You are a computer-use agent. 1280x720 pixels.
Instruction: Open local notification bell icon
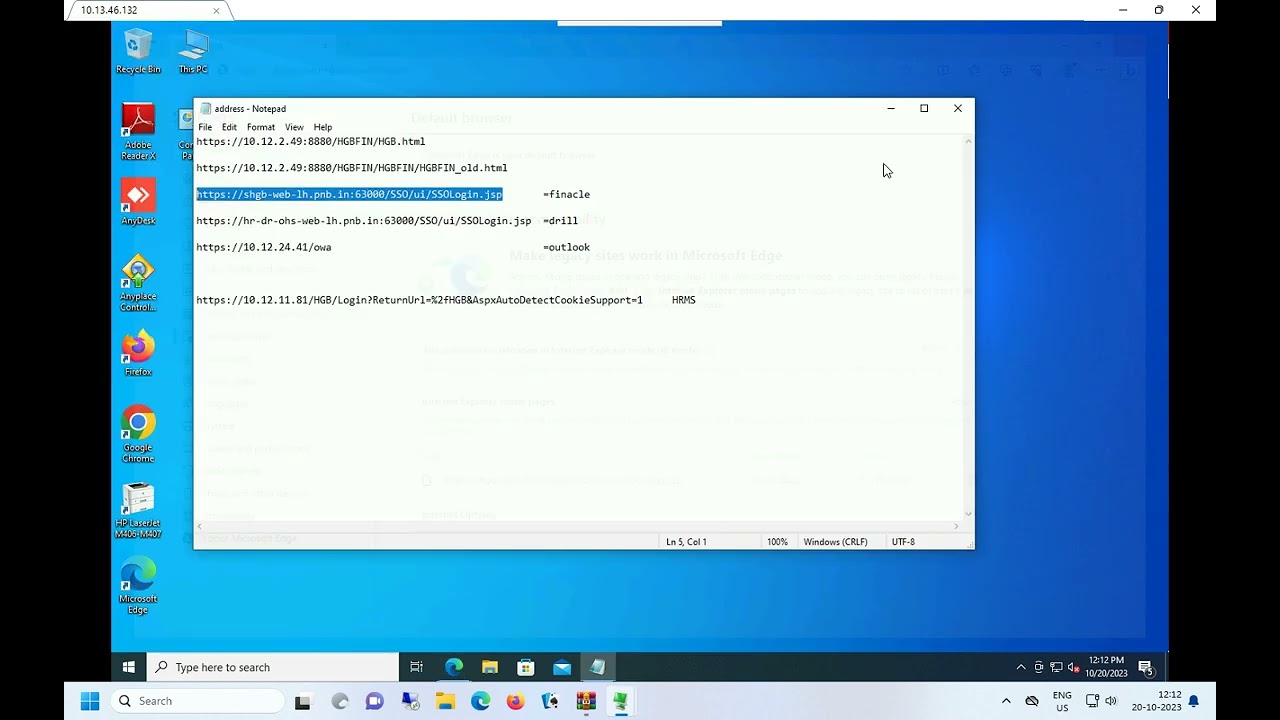[x=1193, y=701]
